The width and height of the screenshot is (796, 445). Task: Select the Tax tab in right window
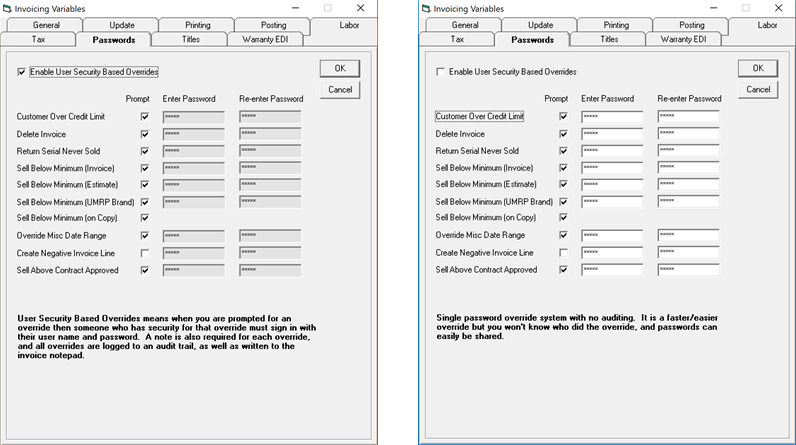tap(457, 39)
